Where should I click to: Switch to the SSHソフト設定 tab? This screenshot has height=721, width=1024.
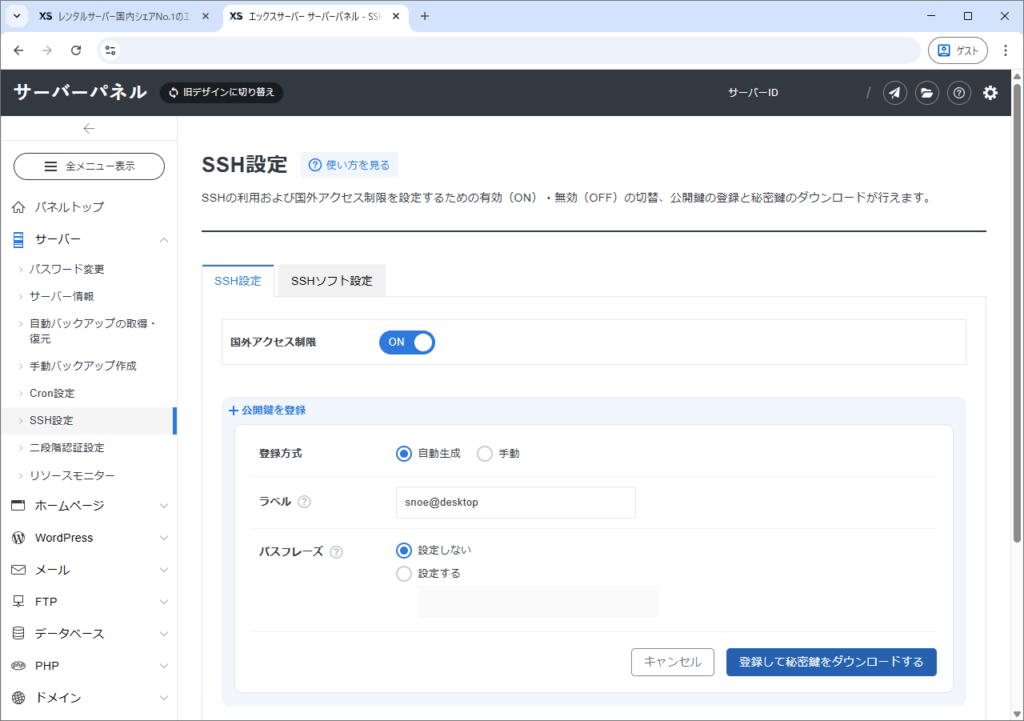(331, 281)
